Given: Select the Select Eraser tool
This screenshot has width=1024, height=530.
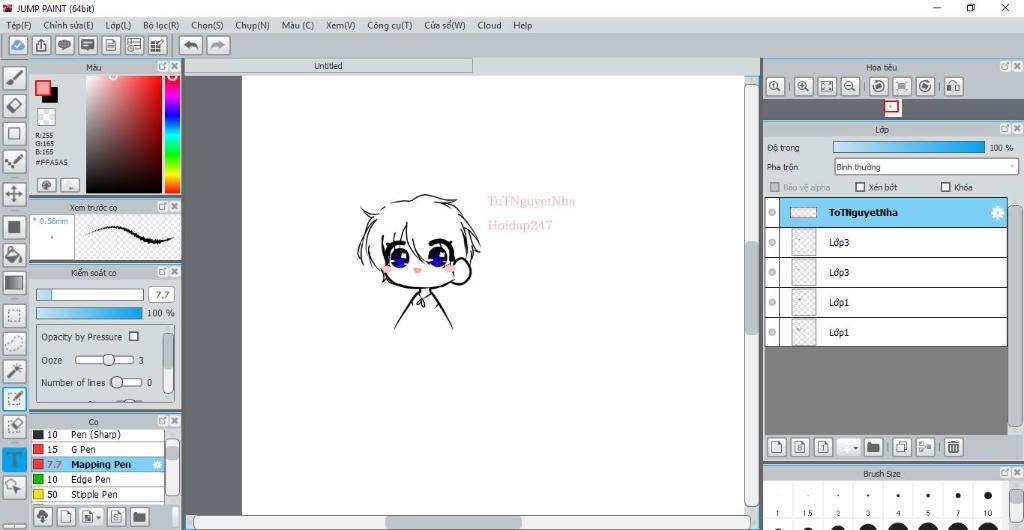Looking at the screenshot, I should 14,426.
